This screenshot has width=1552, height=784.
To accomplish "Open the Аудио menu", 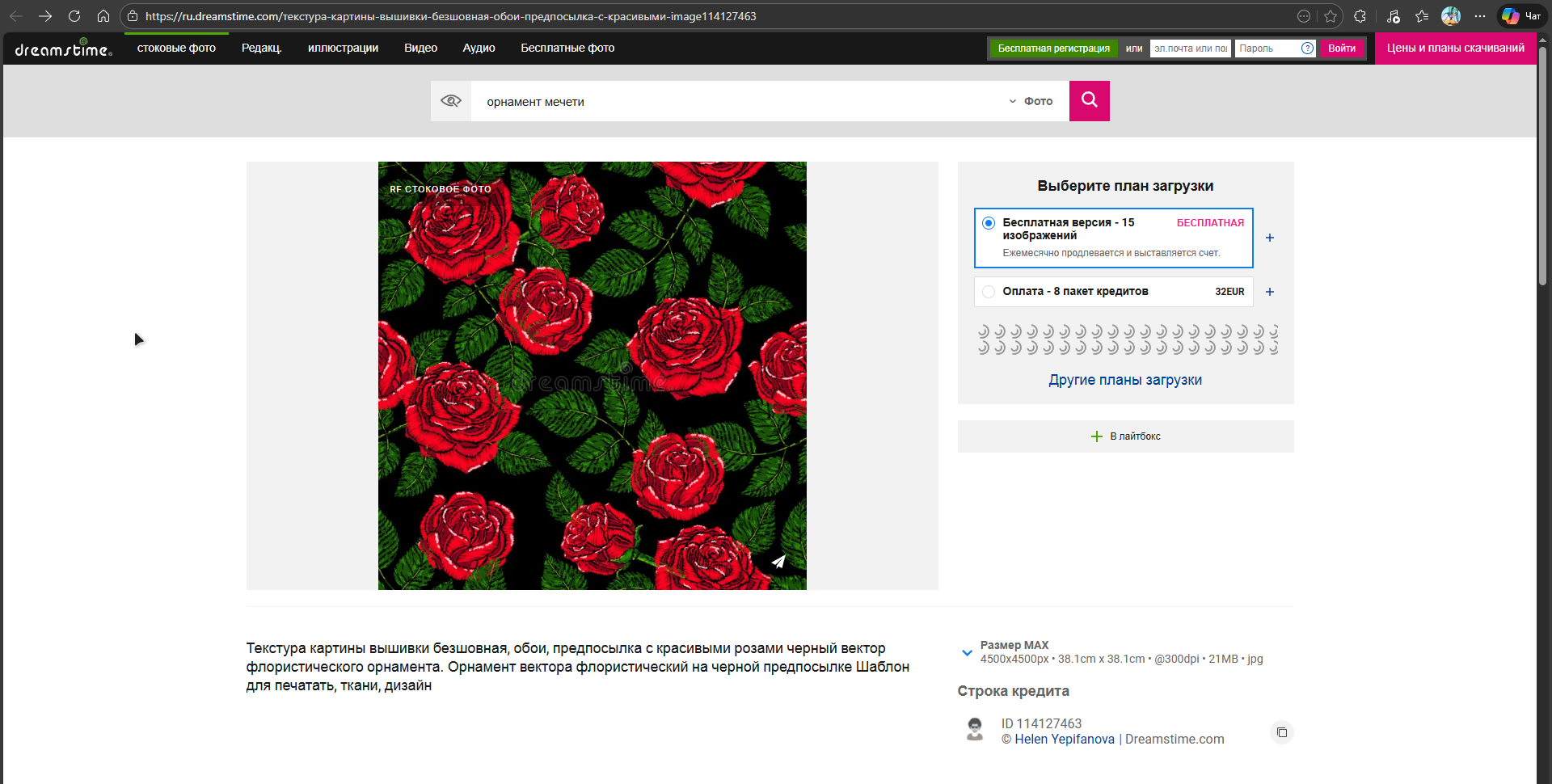I will [479, 48].
